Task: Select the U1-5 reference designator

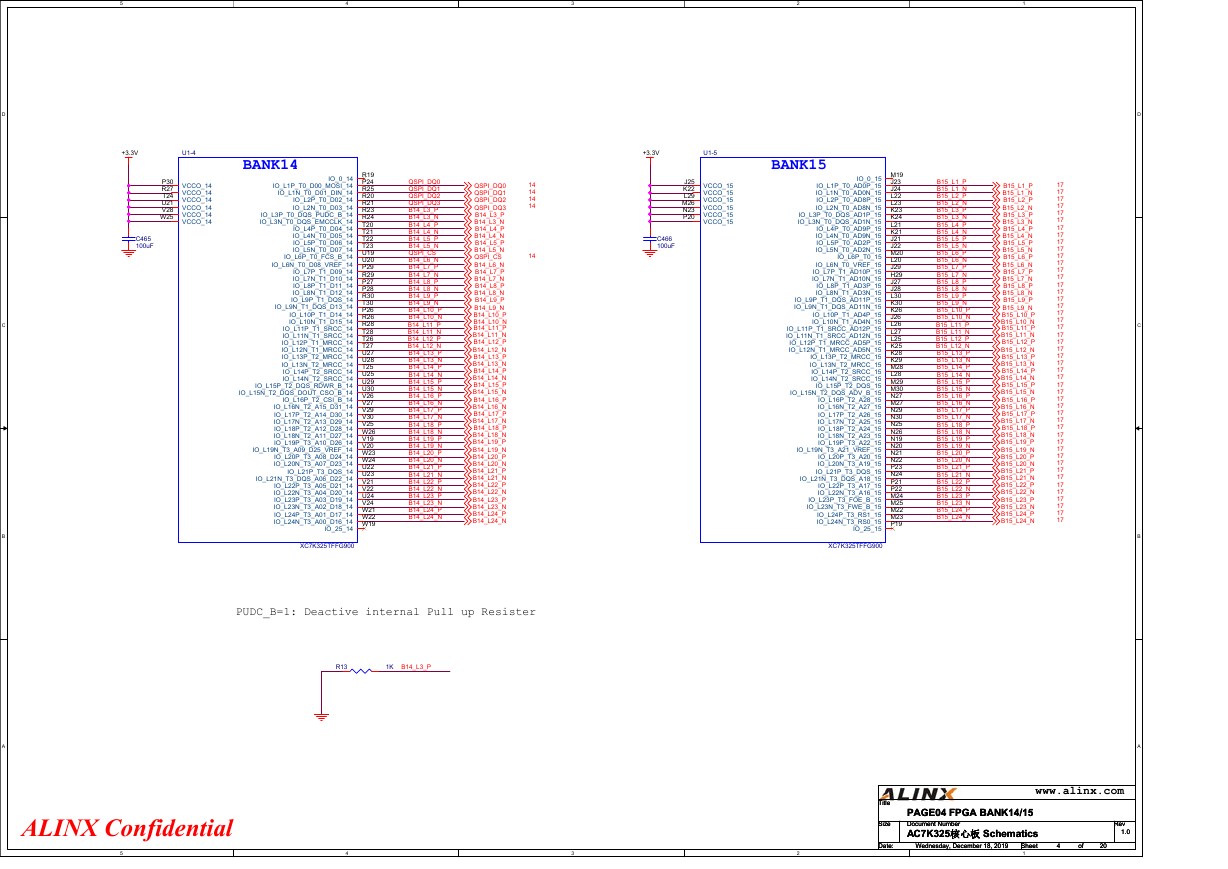Action: [710, 153]
